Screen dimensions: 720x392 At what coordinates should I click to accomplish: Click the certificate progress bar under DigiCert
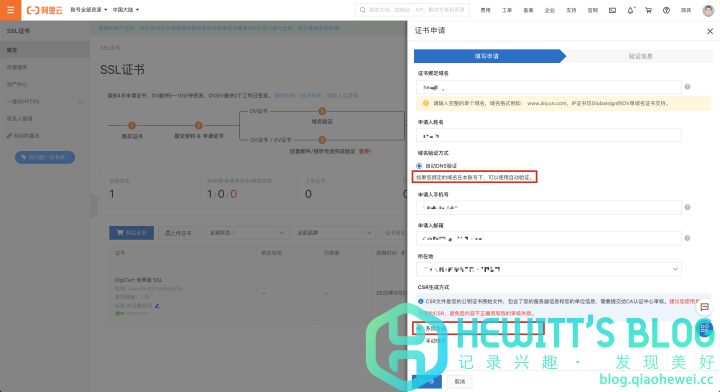(x=132, y=314)
